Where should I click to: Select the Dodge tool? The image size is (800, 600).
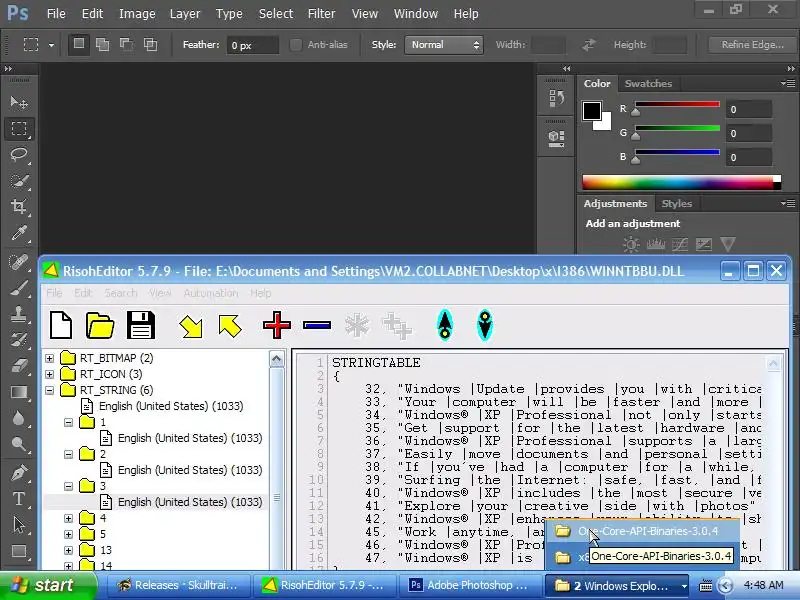(x=19, y=444)
